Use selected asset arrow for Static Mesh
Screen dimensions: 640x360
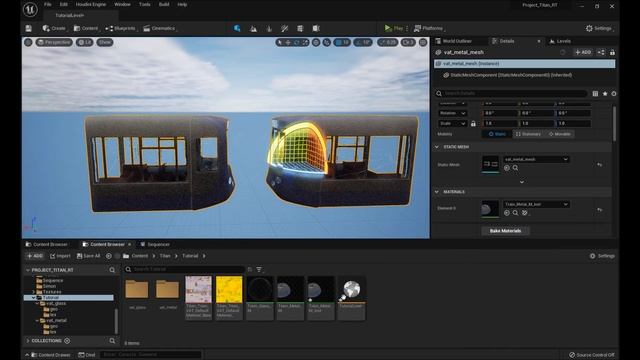507,168
